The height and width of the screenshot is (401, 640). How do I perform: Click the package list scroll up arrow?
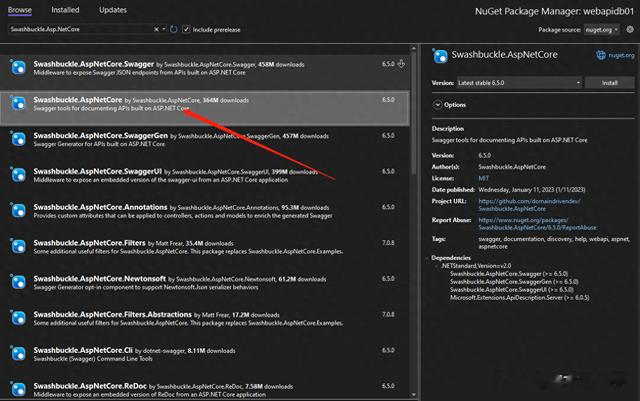(413, 49)
